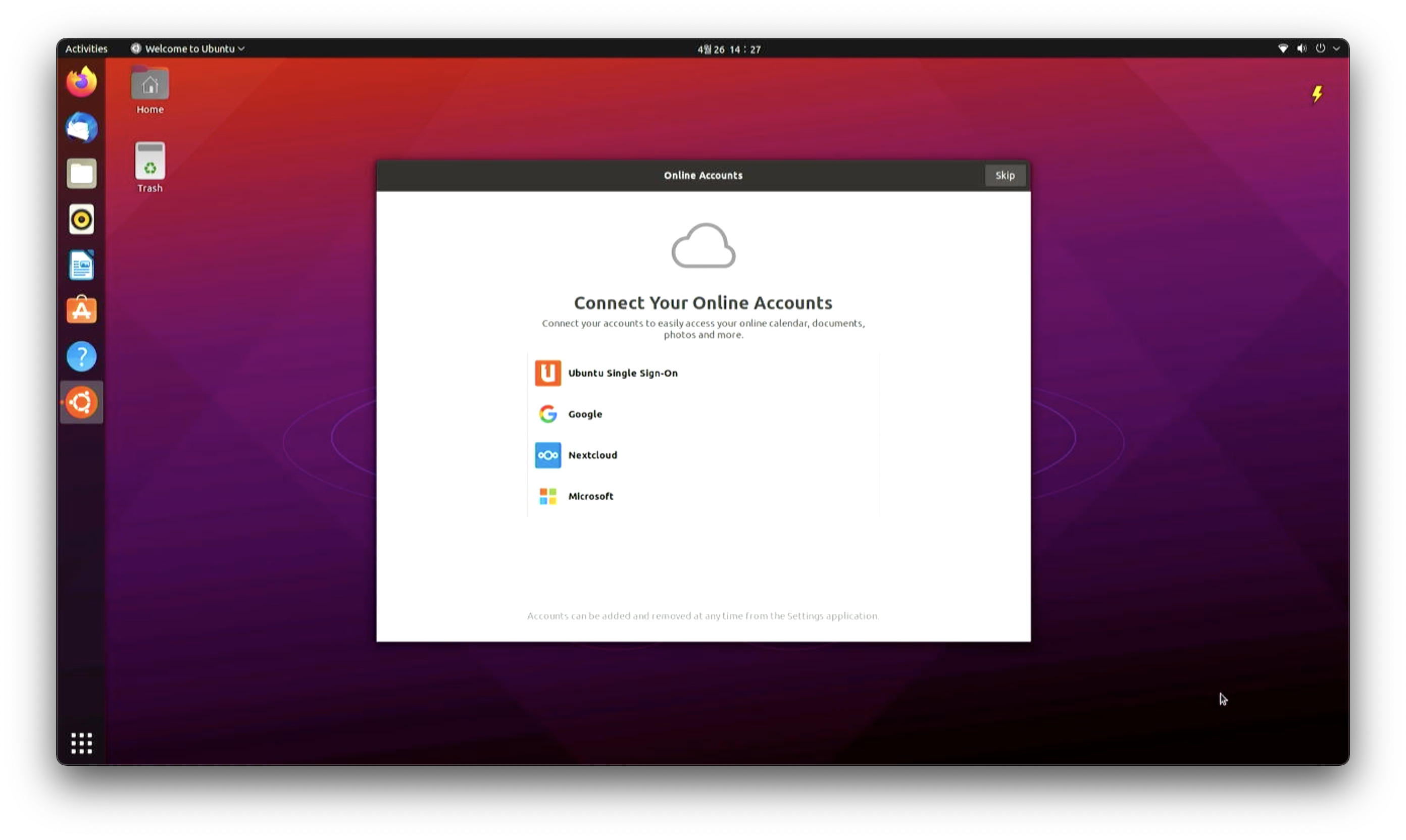Open LibreOffice Writer from the dock
This screenshot has width=1406, height=840.
click(x=81, y=266)
